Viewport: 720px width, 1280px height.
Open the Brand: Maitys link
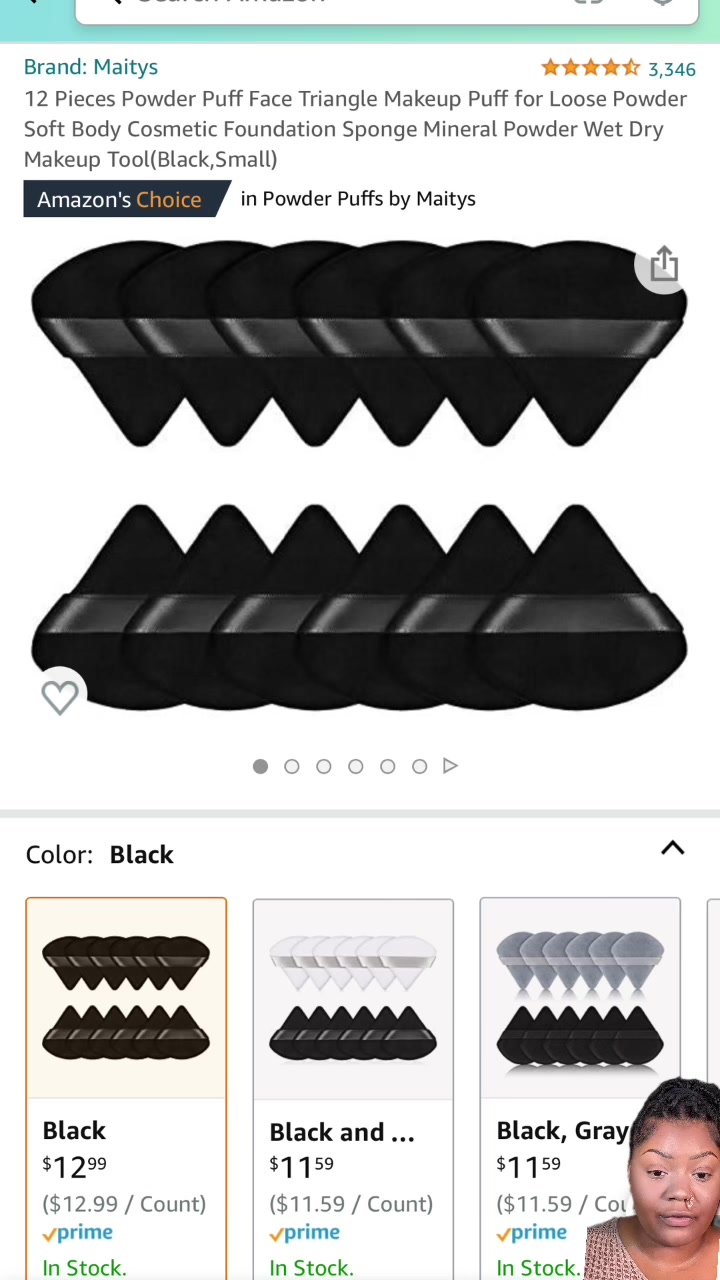(91, 67)
